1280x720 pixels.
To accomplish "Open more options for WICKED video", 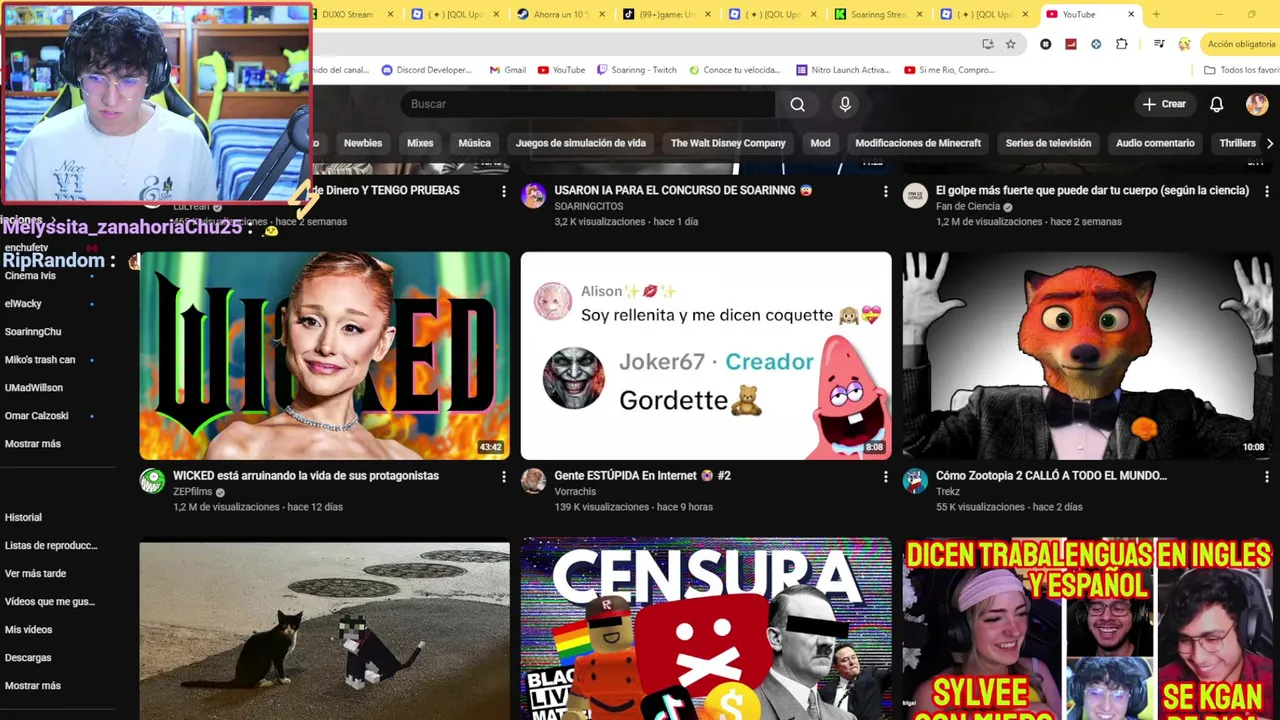I will coord(504,477).
